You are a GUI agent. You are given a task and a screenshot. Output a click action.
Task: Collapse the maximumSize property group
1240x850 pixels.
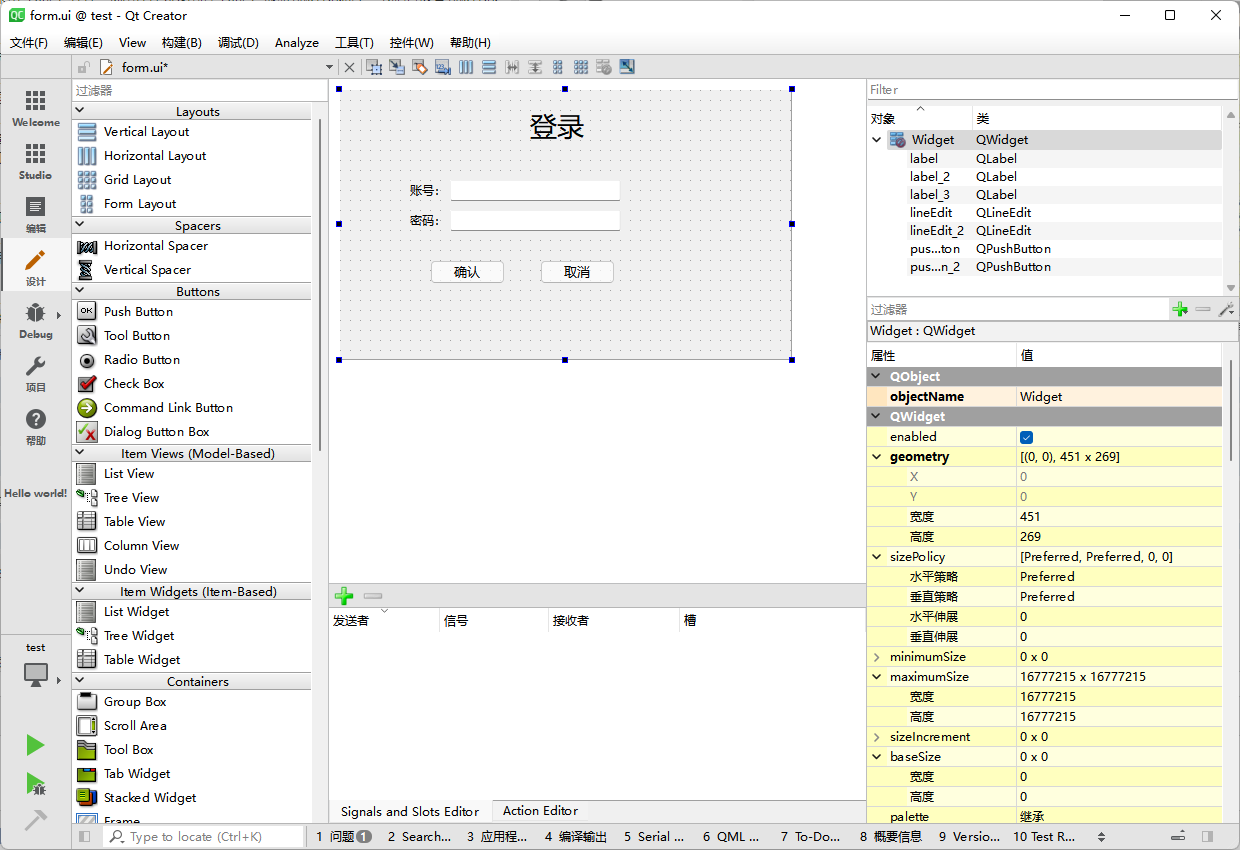877,677
